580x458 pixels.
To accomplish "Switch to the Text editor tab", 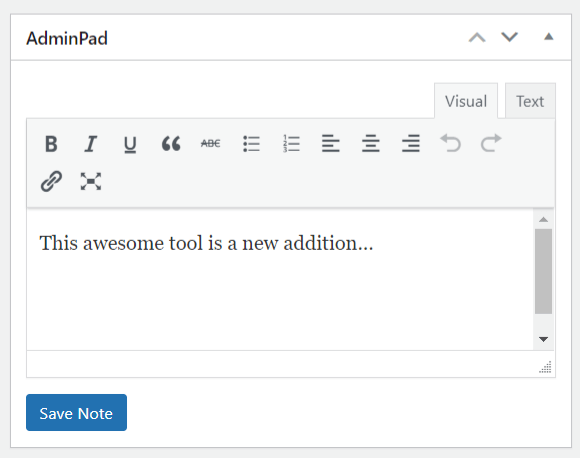I will click(530, 101).
